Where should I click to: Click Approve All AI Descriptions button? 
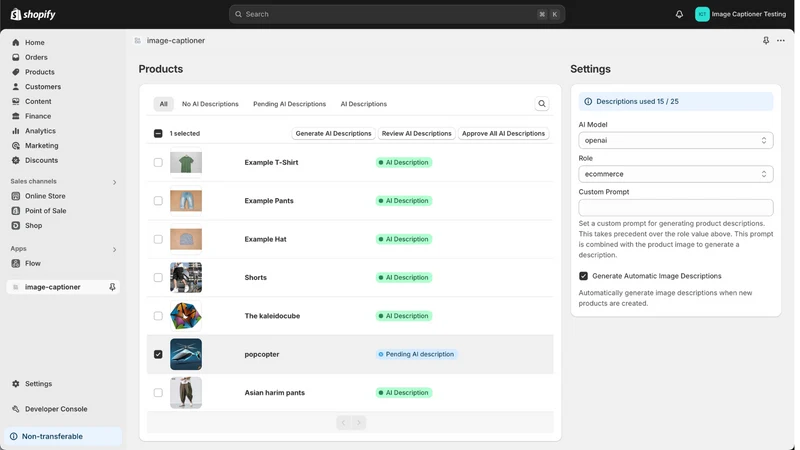[504, 133]
